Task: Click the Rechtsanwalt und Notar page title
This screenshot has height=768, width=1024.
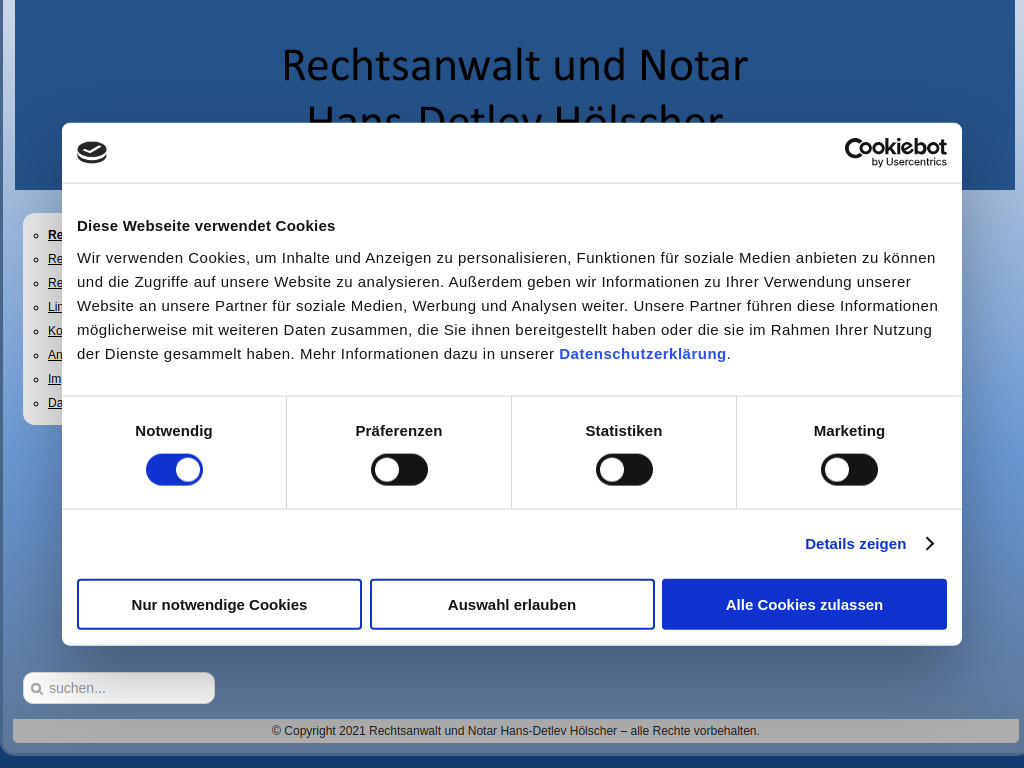Action: point(515,65)
